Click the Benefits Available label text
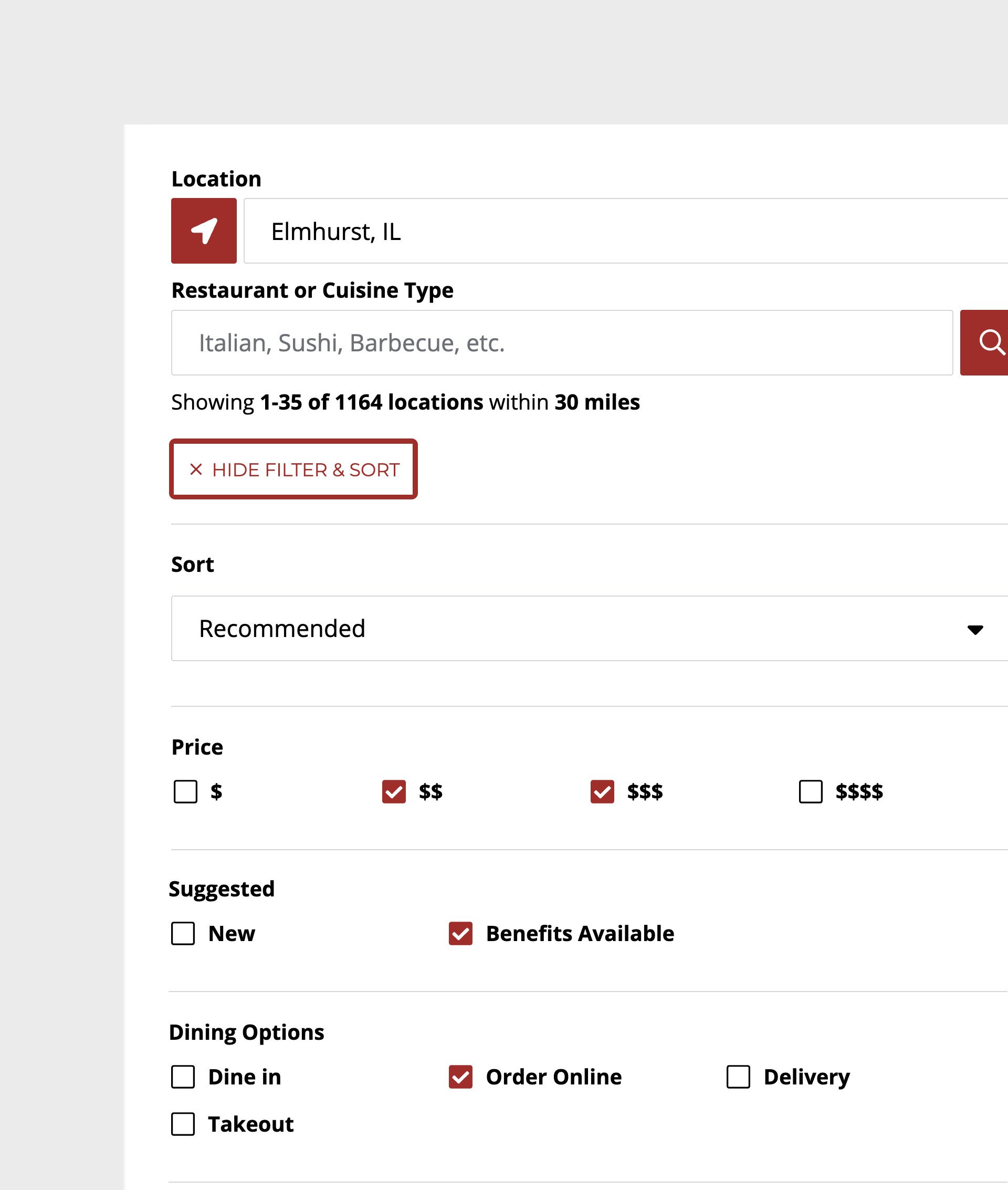1008x1190 pixels. (x=580, y=933)
